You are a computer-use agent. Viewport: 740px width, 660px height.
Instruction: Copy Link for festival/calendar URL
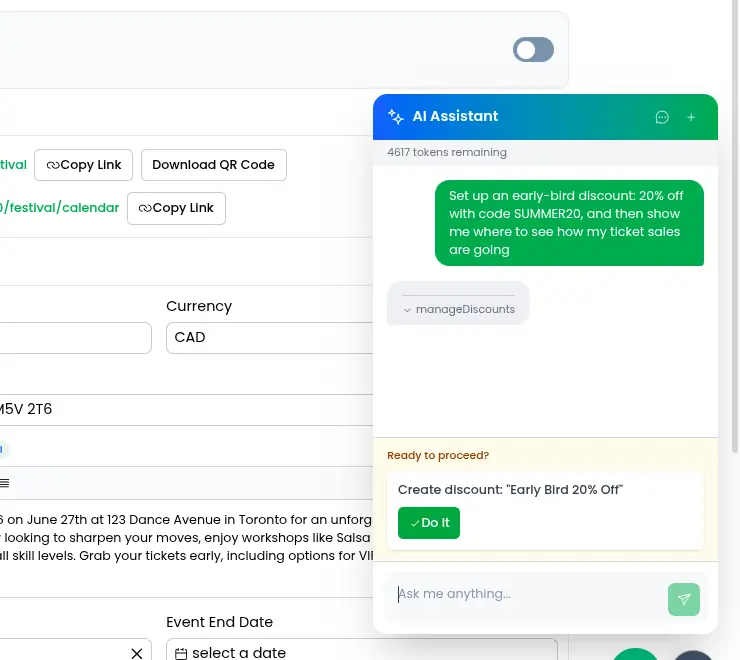[176, 208]
